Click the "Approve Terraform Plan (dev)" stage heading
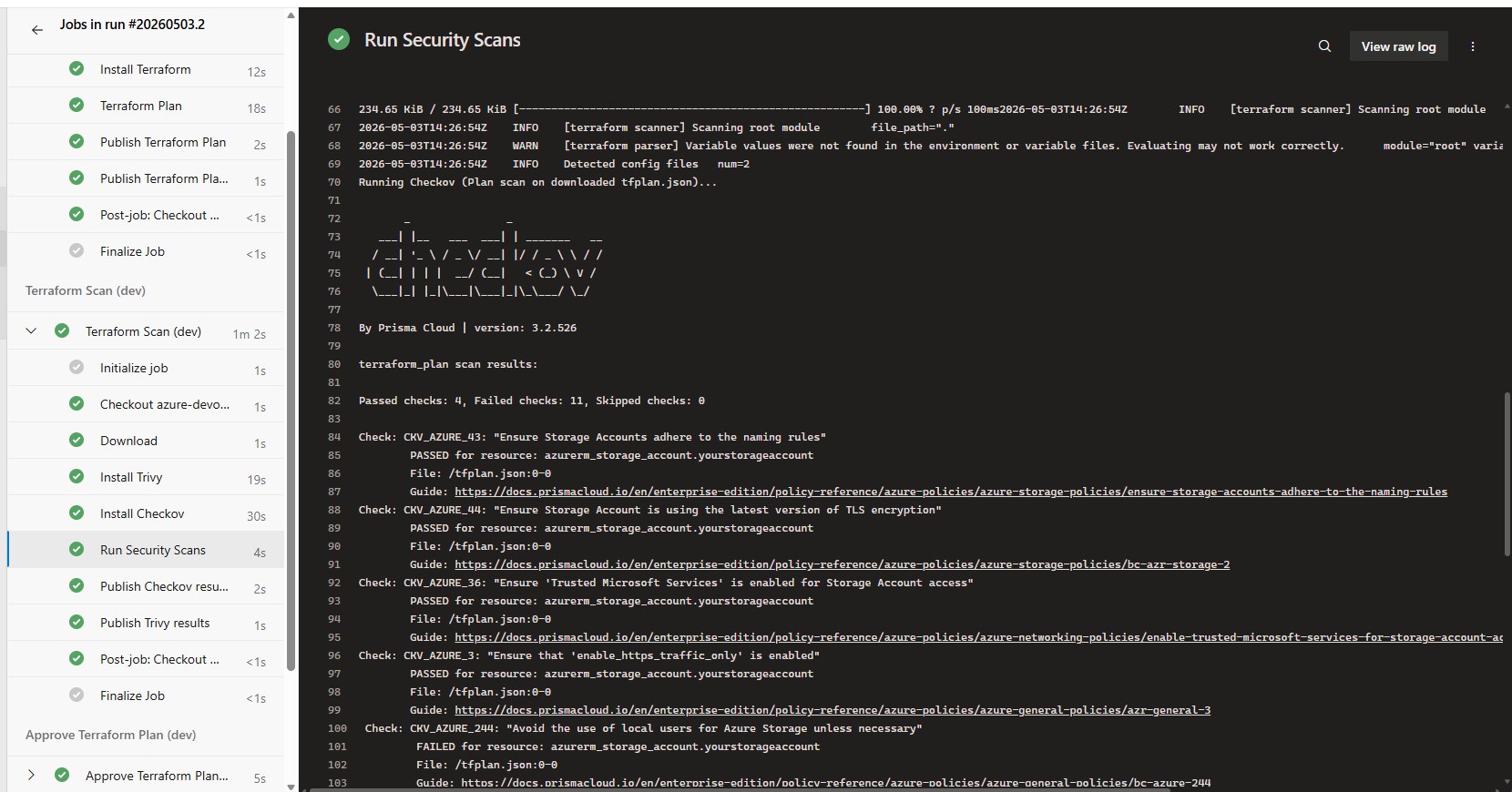 (x=111, y=735)
